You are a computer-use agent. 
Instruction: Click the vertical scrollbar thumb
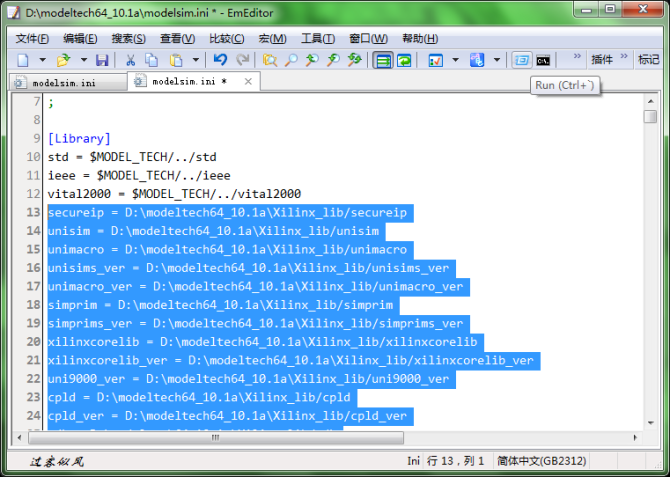pyautogui.click(x=650, y=117)
